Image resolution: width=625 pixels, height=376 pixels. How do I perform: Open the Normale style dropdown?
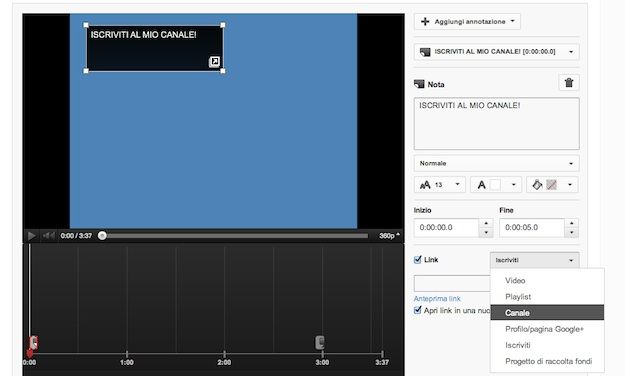pyautogui.click(x=497, y=163)
